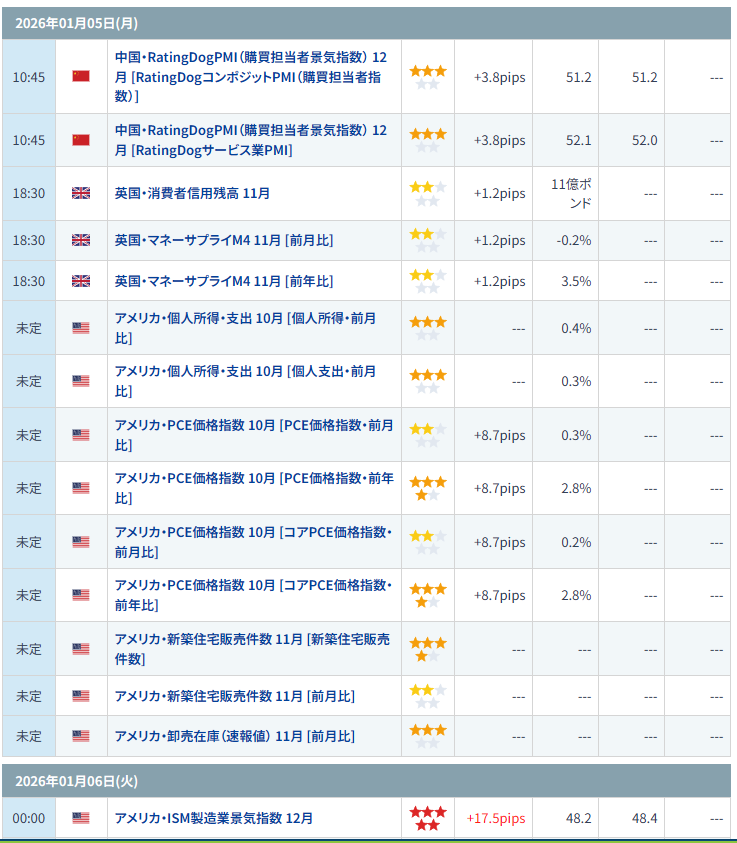737x843 pixels.
Task: Click China flag in RatingDog Composite PMI row
Action: click(x=81, y=77)
